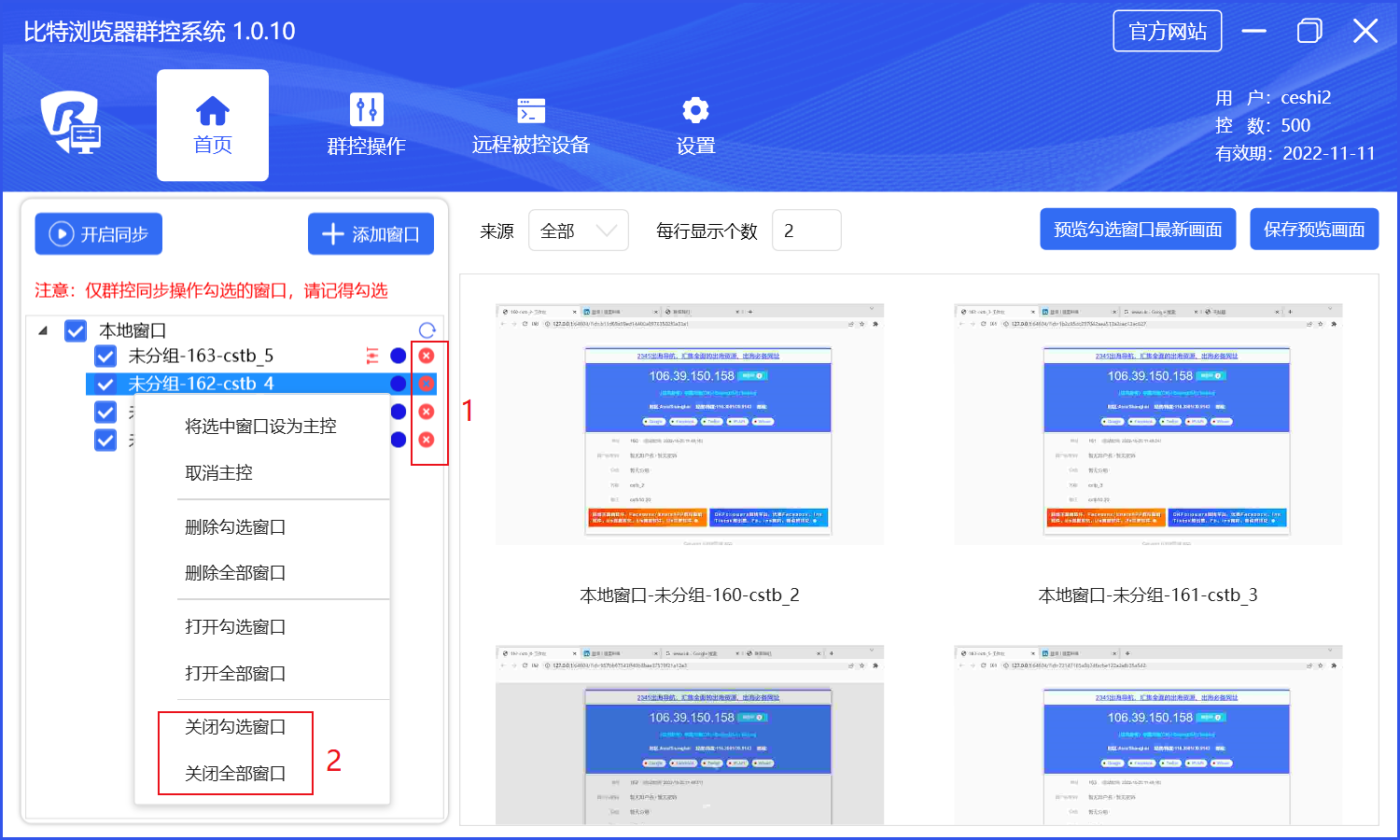Click red X on 未分组-162-cstb_4 row
This screenshot has height=840, width=1400.
click(x=427, y=384)
